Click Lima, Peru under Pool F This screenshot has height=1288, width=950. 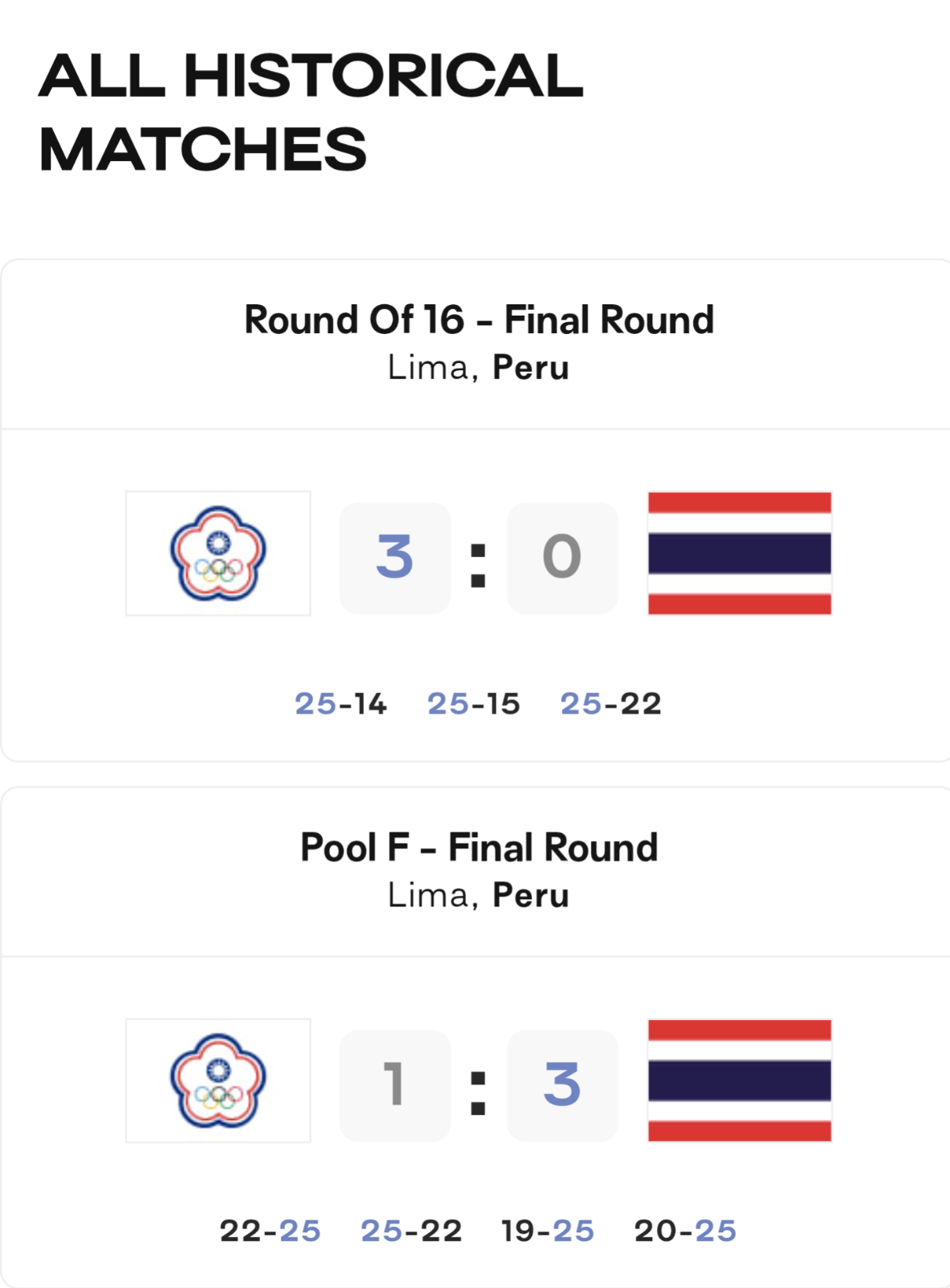[479, 895]
